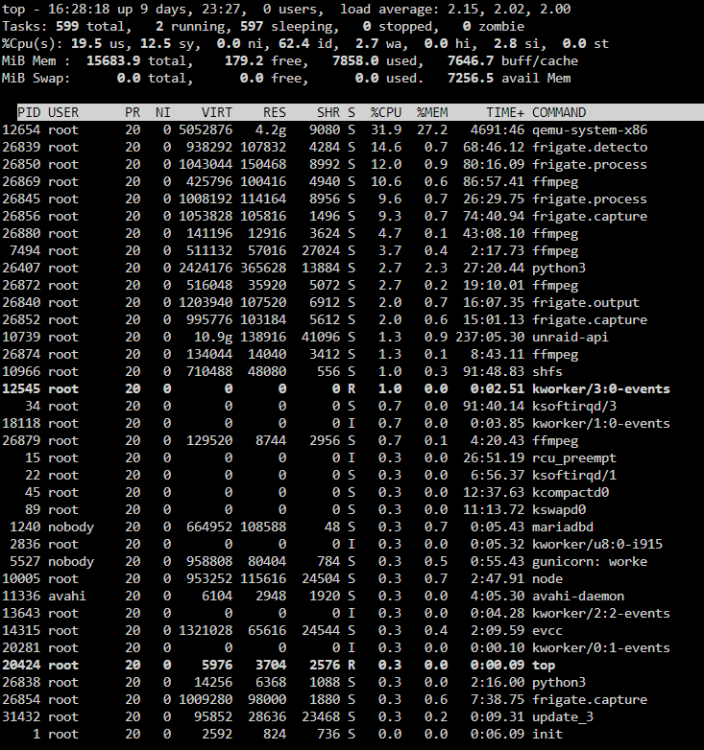Image resolution: width=704 pixels, height=750 pixels.
Task: Click the 62.4 id CPU value
Action: tap(294, 44)
